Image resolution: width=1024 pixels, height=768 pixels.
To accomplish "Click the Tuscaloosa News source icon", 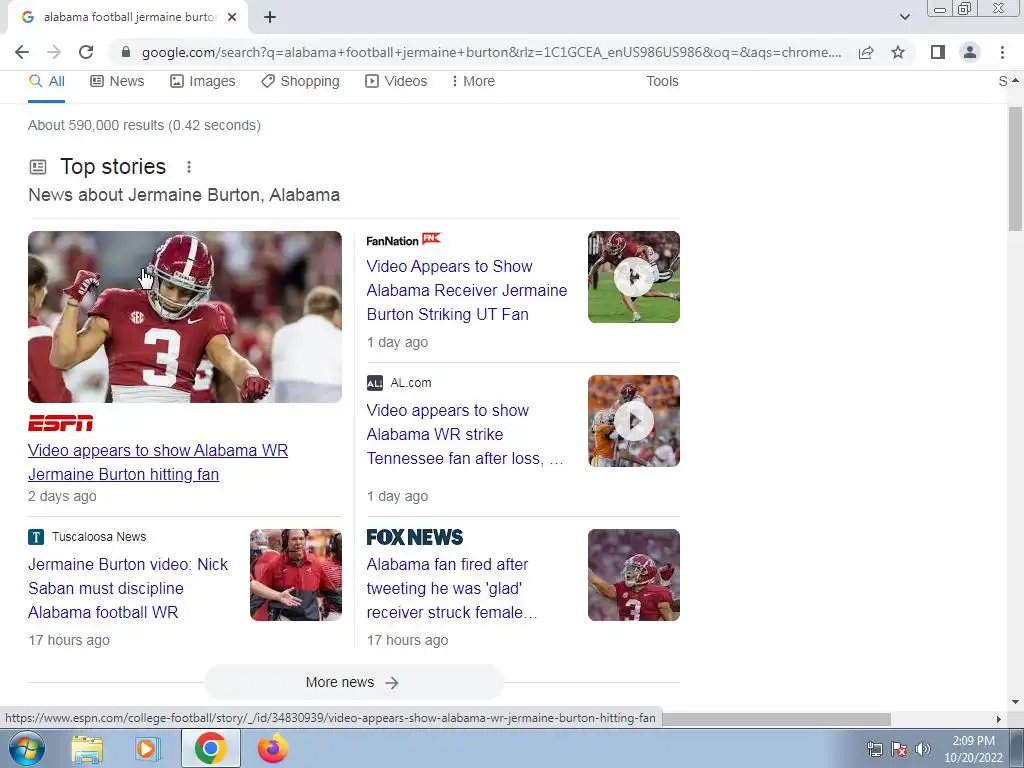I will pos(36,537).
